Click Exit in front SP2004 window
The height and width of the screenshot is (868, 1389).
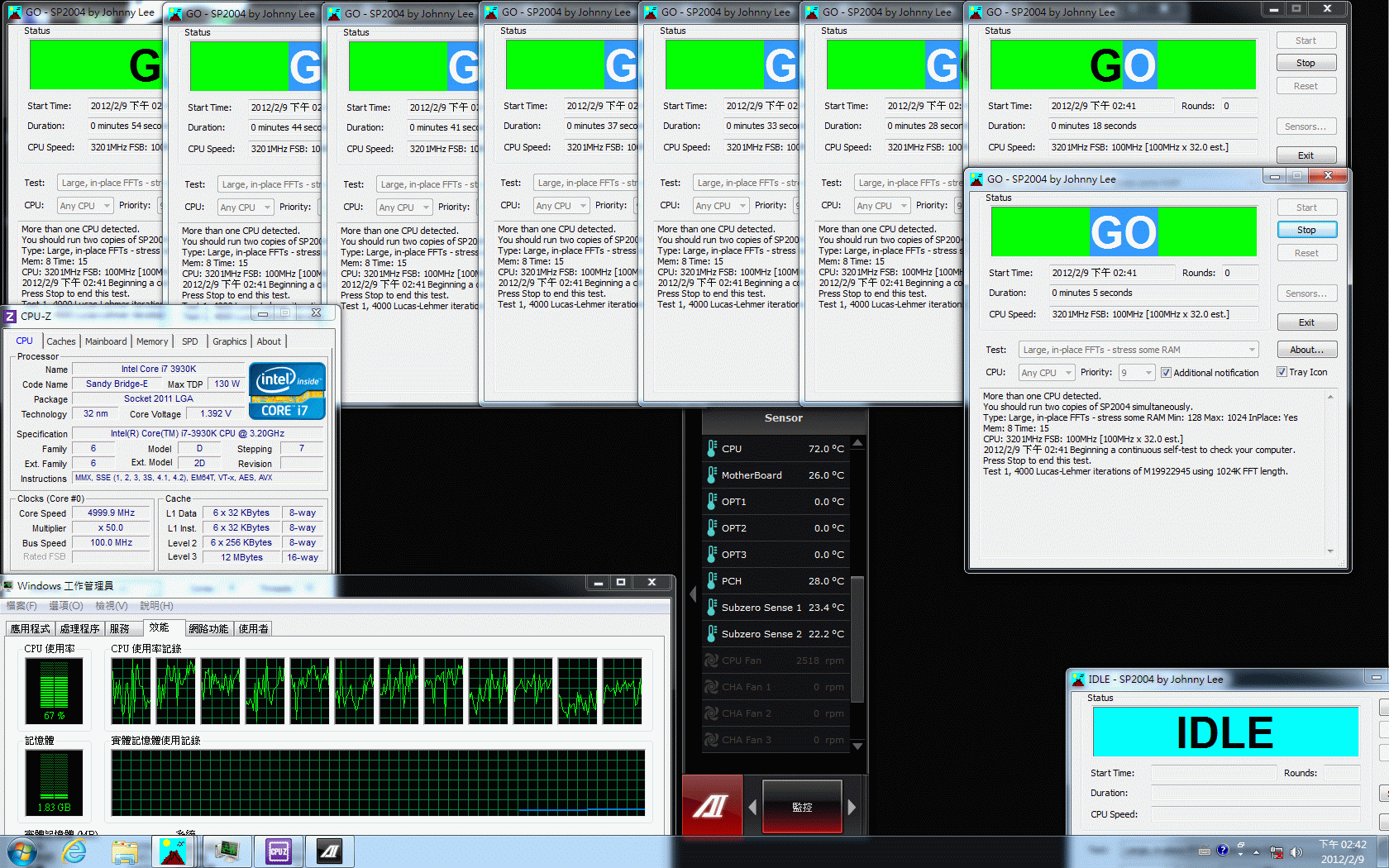[1306, 322]
